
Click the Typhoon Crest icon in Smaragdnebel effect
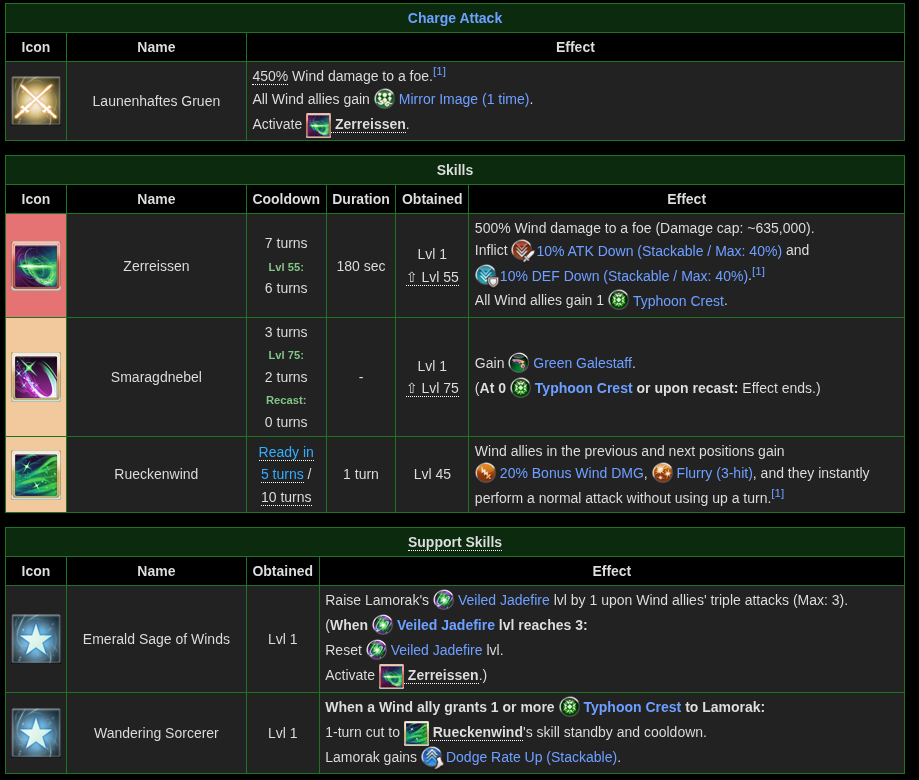[x=520, y=387]
